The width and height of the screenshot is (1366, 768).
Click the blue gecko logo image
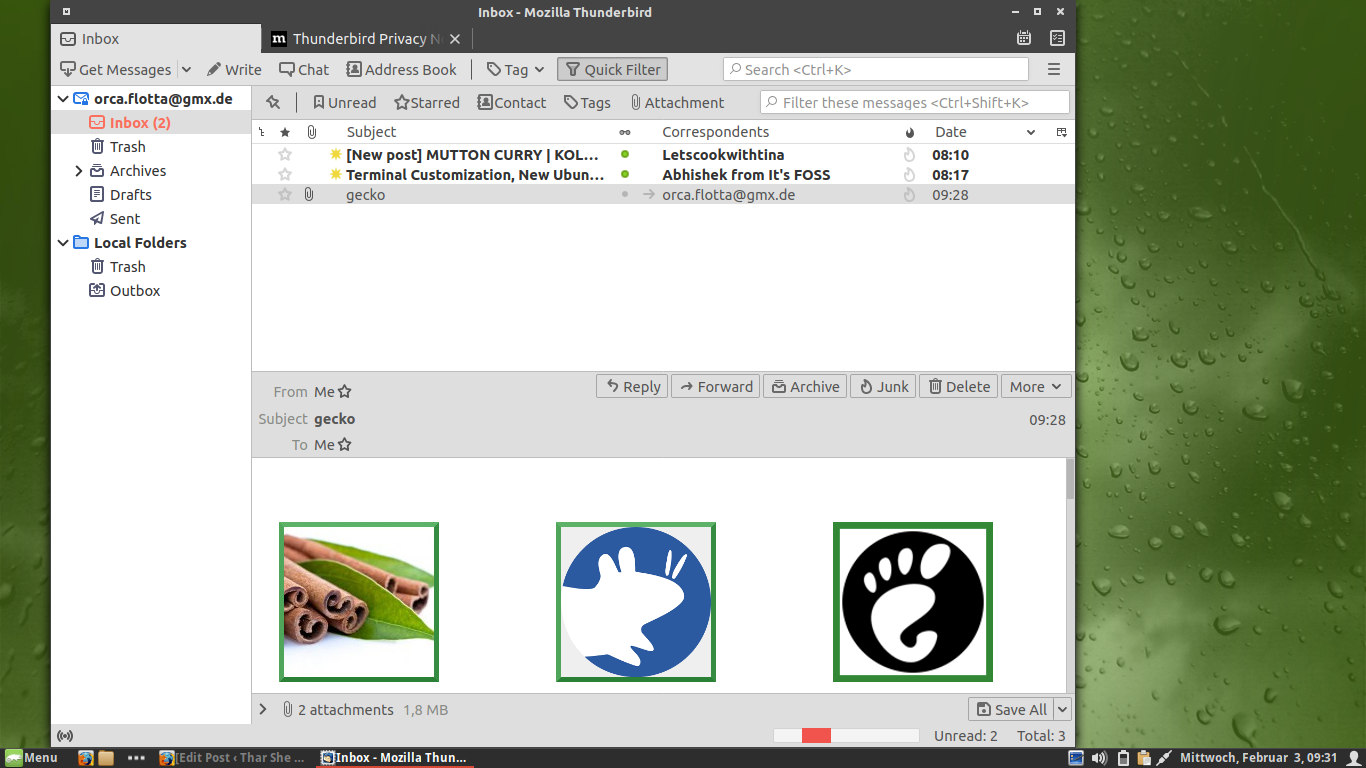(636, 601)
